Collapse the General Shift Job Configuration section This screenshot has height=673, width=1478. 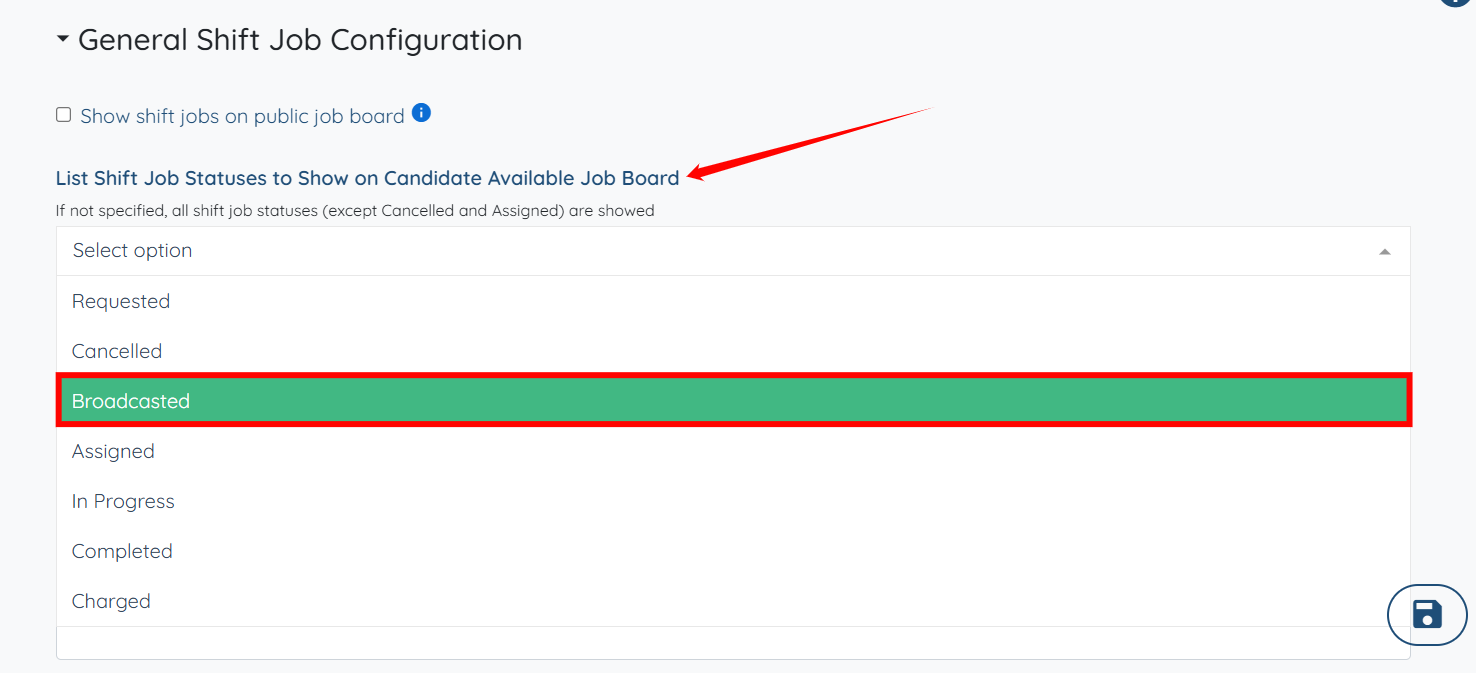pyautogui.click(x=63, y=40)
